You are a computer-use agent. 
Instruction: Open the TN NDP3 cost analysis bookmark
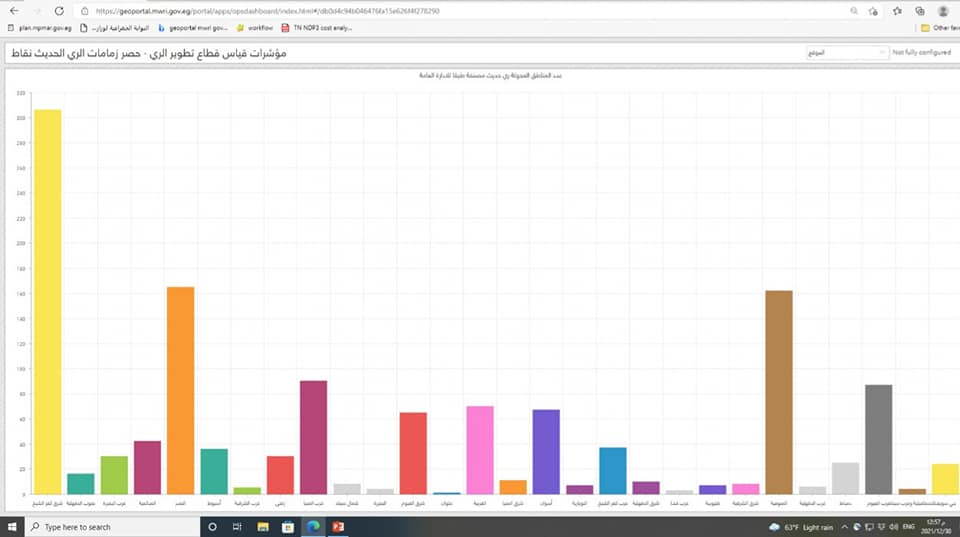pos(317,28)
